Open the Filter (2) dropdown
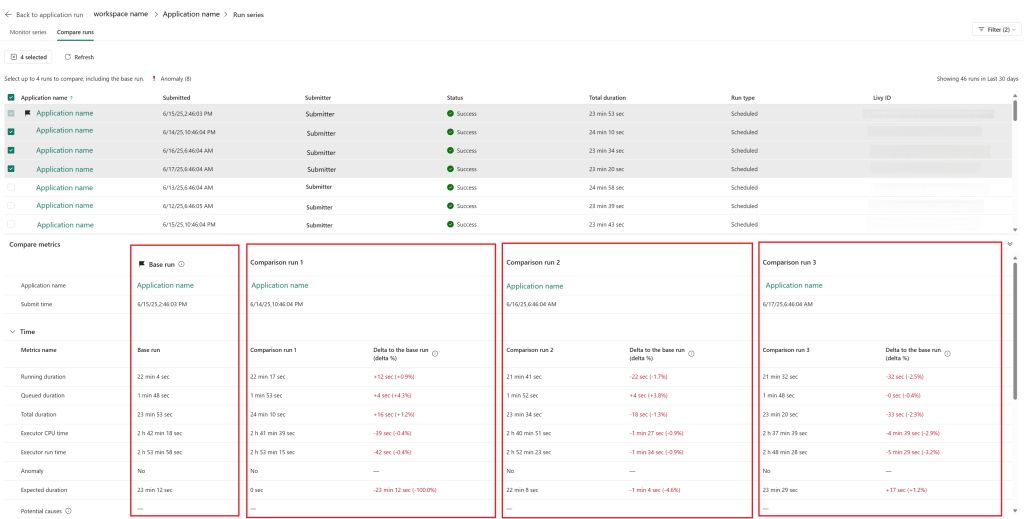This screenshot has width=1024, height=519. 996,30
